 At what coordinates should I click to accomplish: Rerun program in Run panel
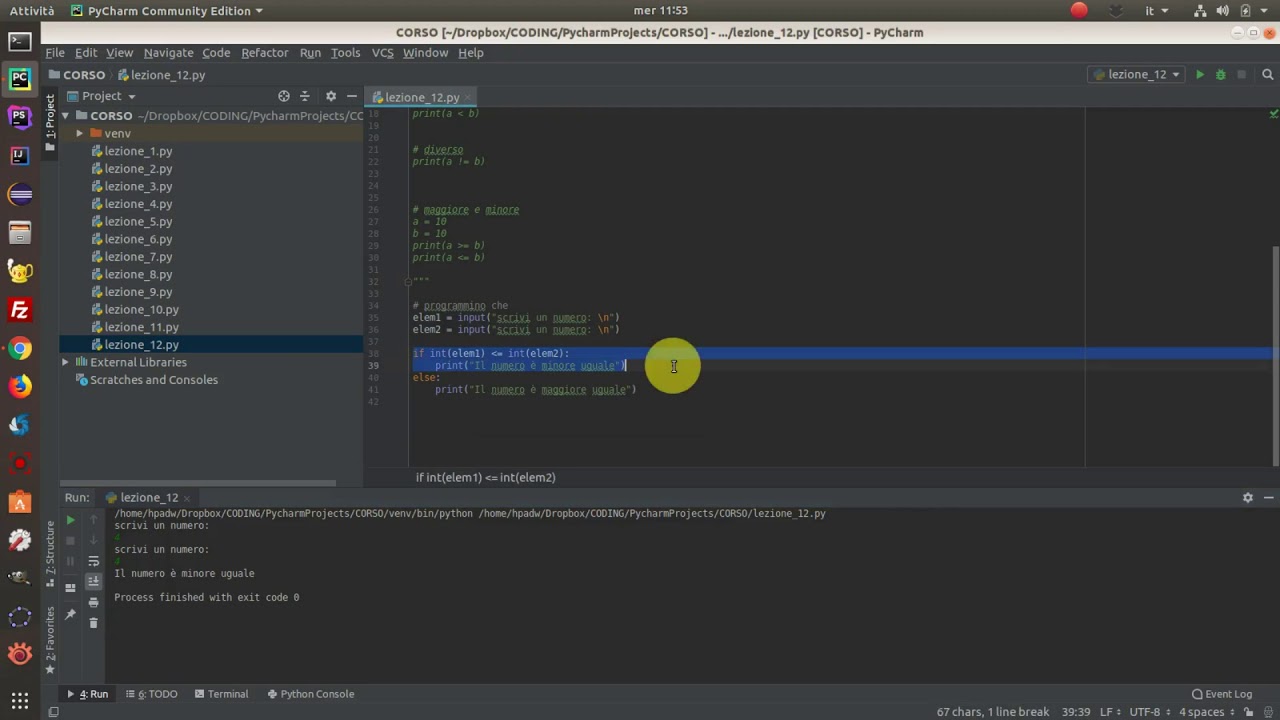point(70,520)
